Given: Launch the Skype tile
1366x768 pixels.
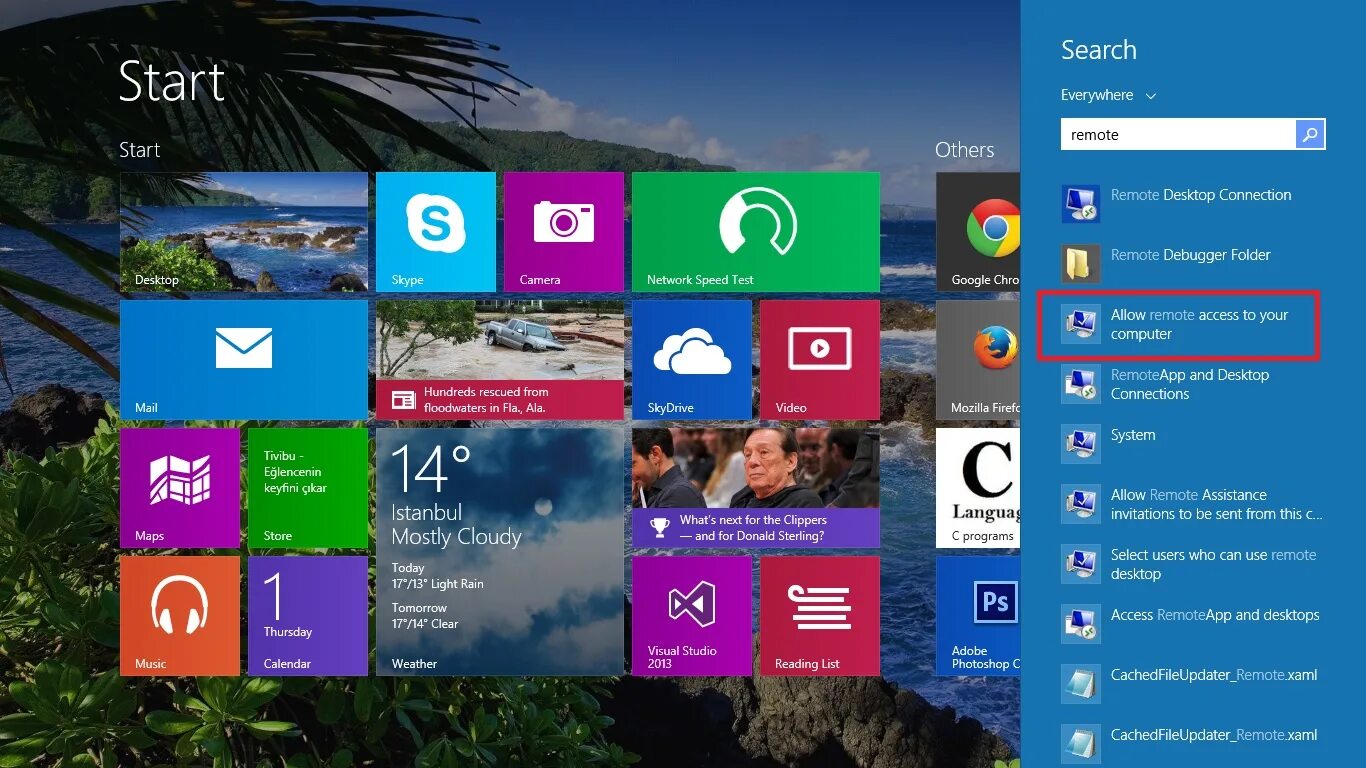Looking at the screenshot, I should 436,232.
